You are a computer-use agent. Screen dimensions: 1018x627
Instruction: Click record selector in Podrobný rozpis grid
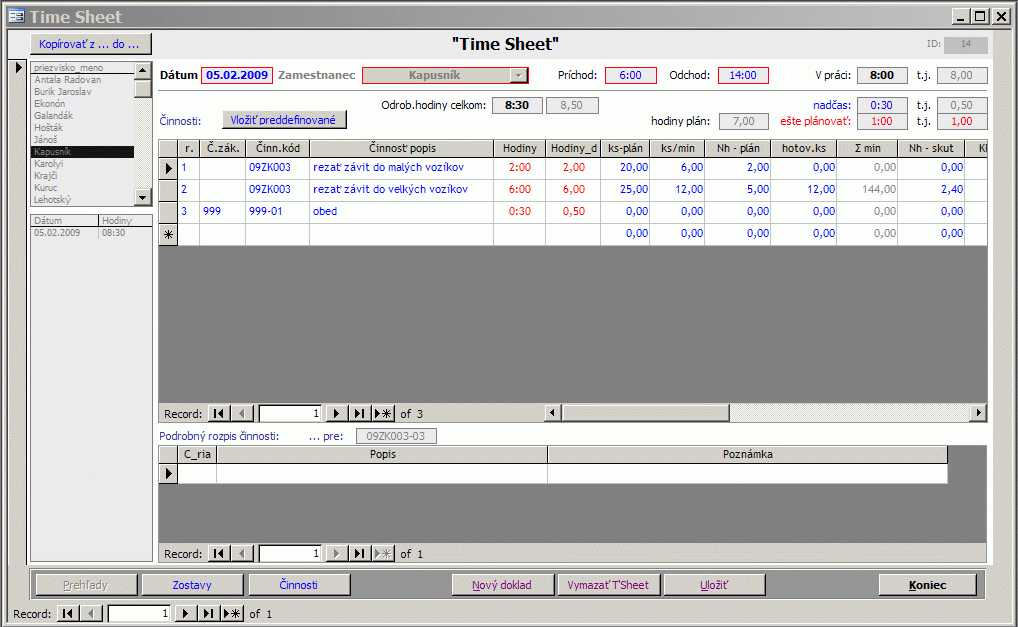pos(168,473)
